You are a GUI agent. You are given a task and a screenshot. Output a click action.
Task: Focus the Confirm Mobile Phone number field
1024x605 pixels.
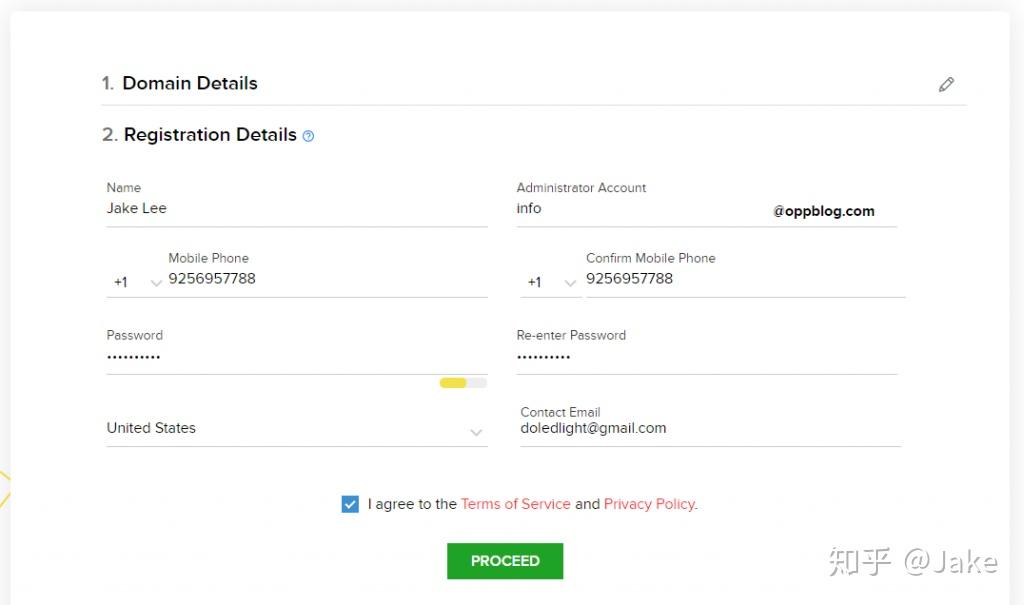(744, 279)
